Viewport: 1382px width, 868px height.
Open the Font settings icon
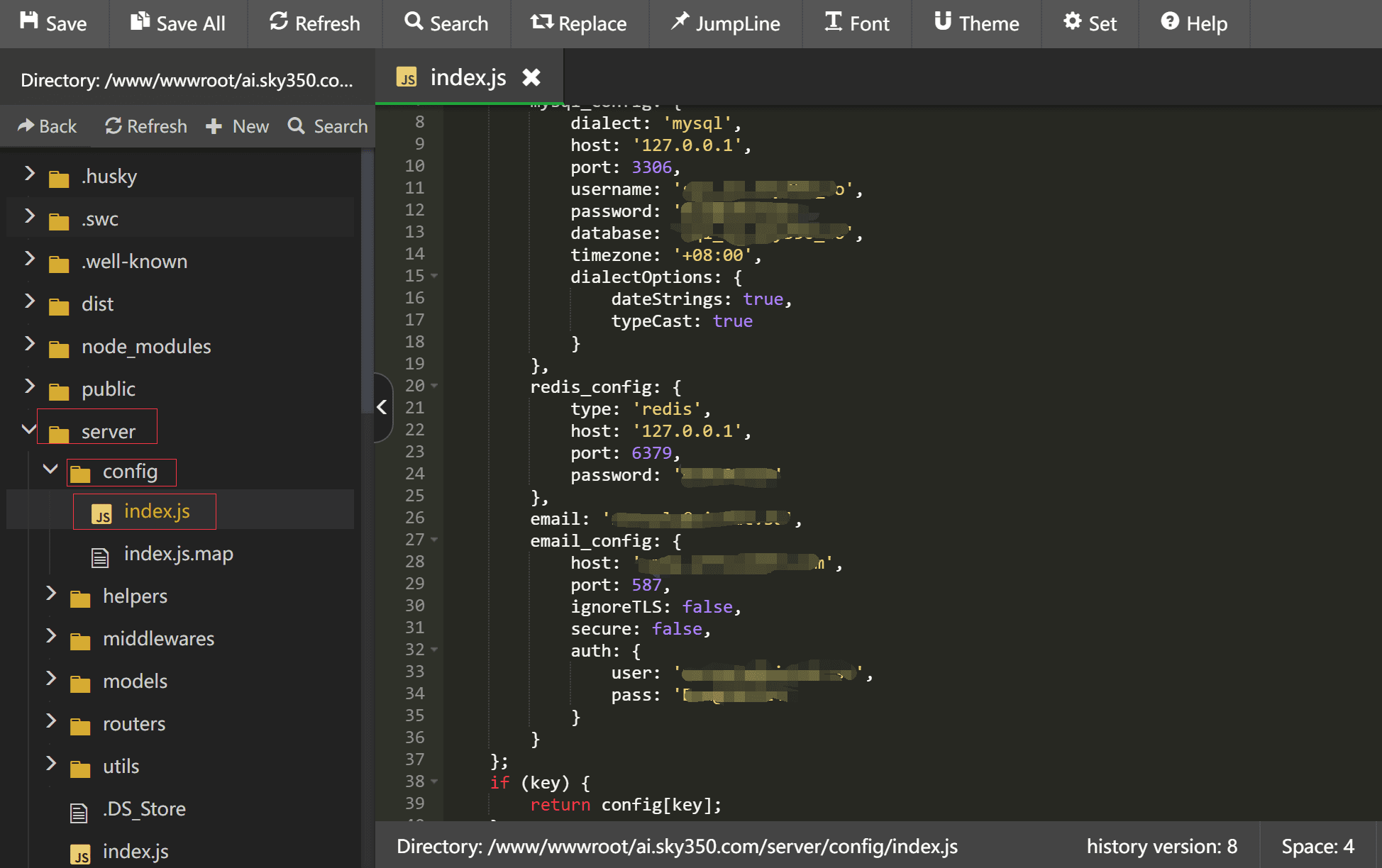(833, 22)
